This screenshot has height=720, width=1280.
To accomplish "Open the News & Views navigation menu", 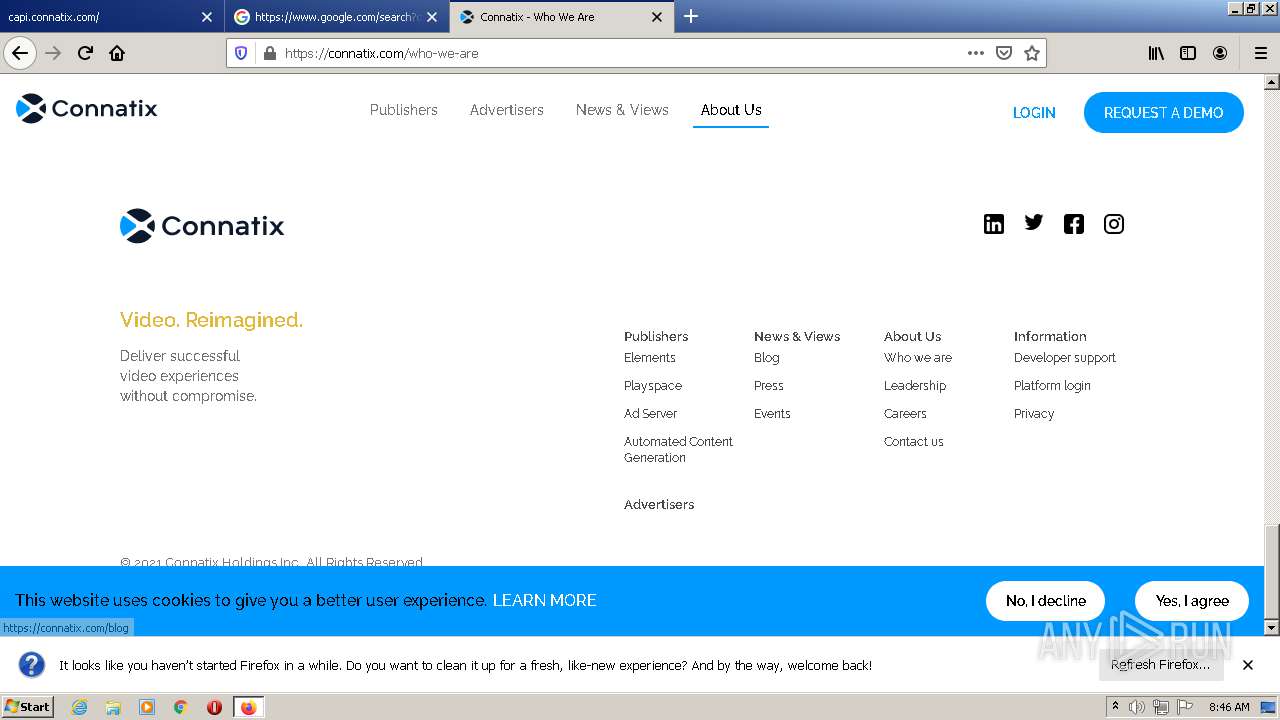I will pos(622,110).
